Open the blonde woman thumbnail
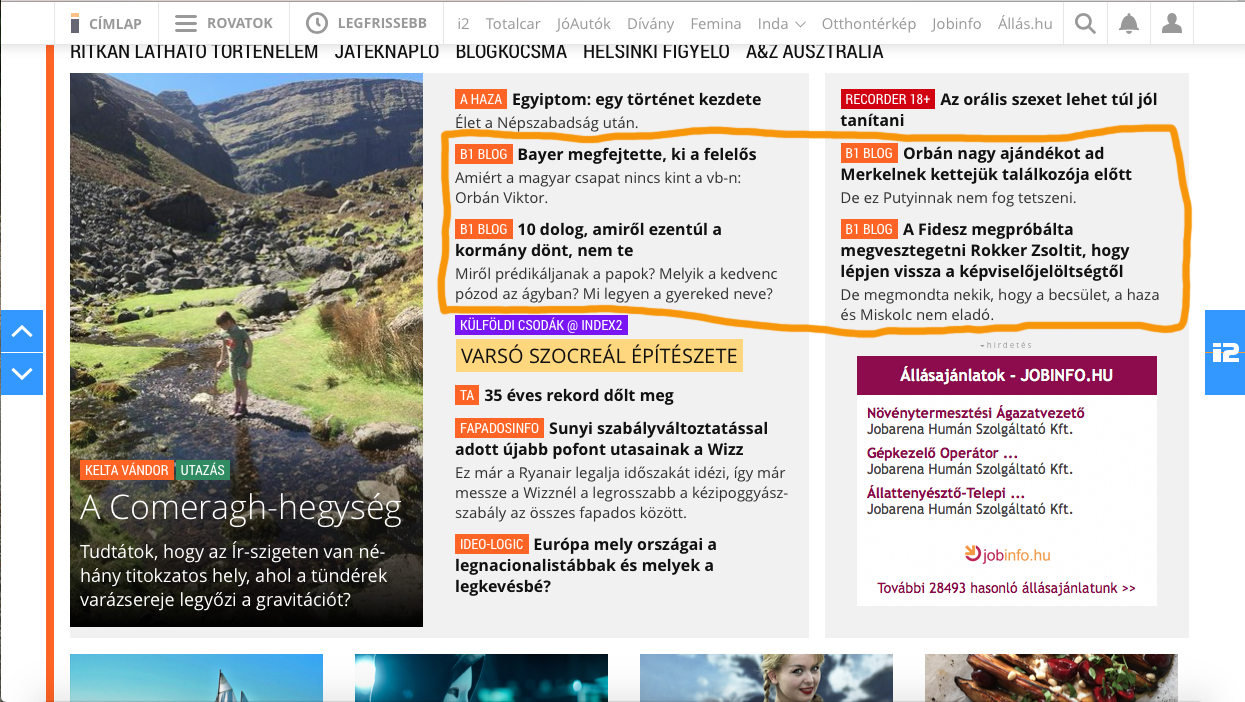Image resolution: width=1245 pixels, height=702 pixels. point(766,678)
